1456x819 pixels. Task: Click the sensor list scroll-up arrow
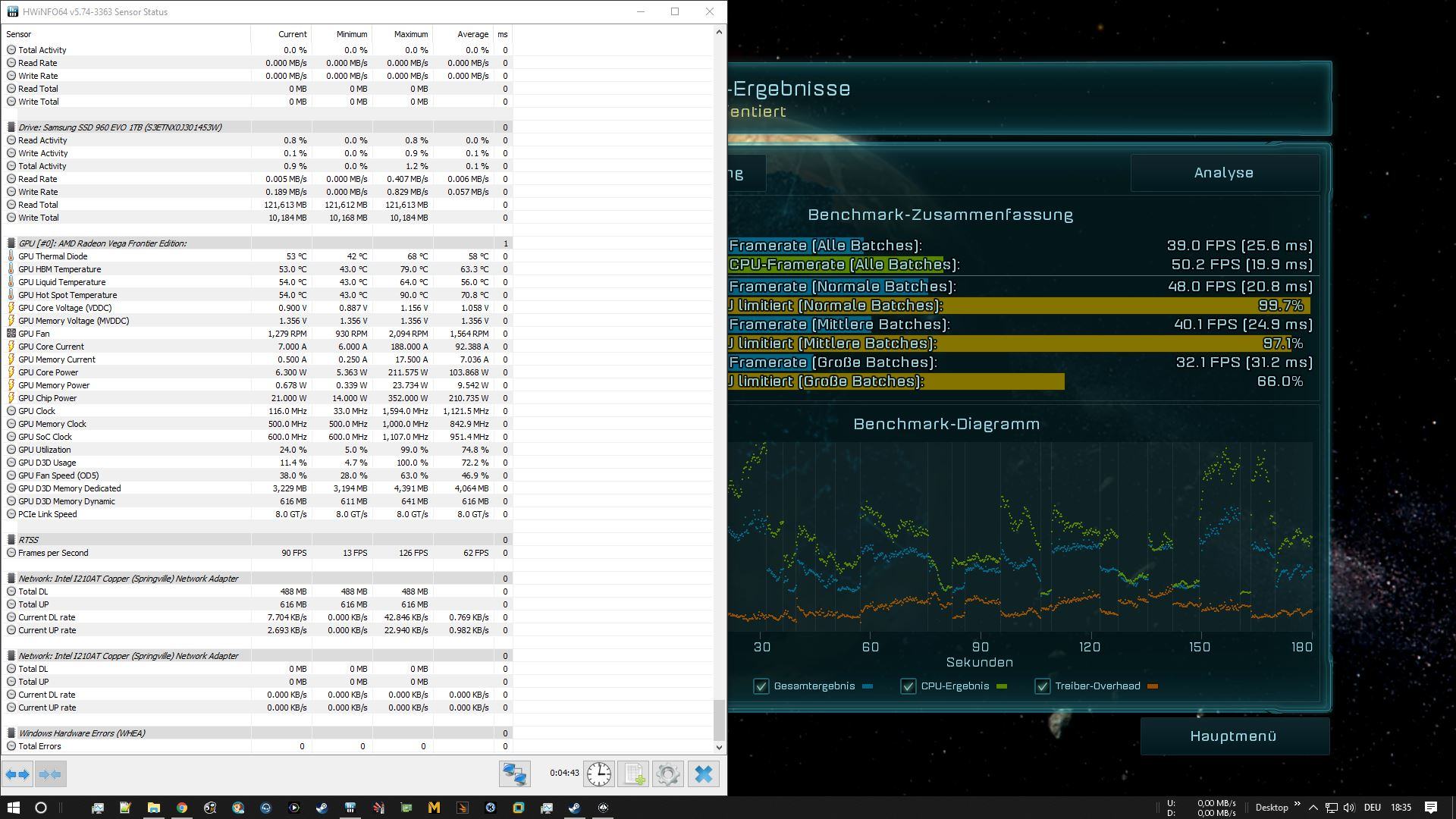[x=719, y=32]
